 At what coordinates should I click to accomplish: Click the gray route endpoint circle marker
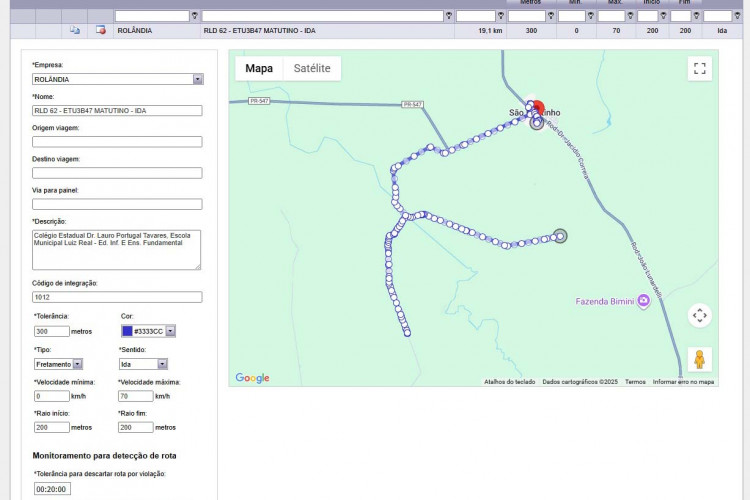(x=560, y=236)
